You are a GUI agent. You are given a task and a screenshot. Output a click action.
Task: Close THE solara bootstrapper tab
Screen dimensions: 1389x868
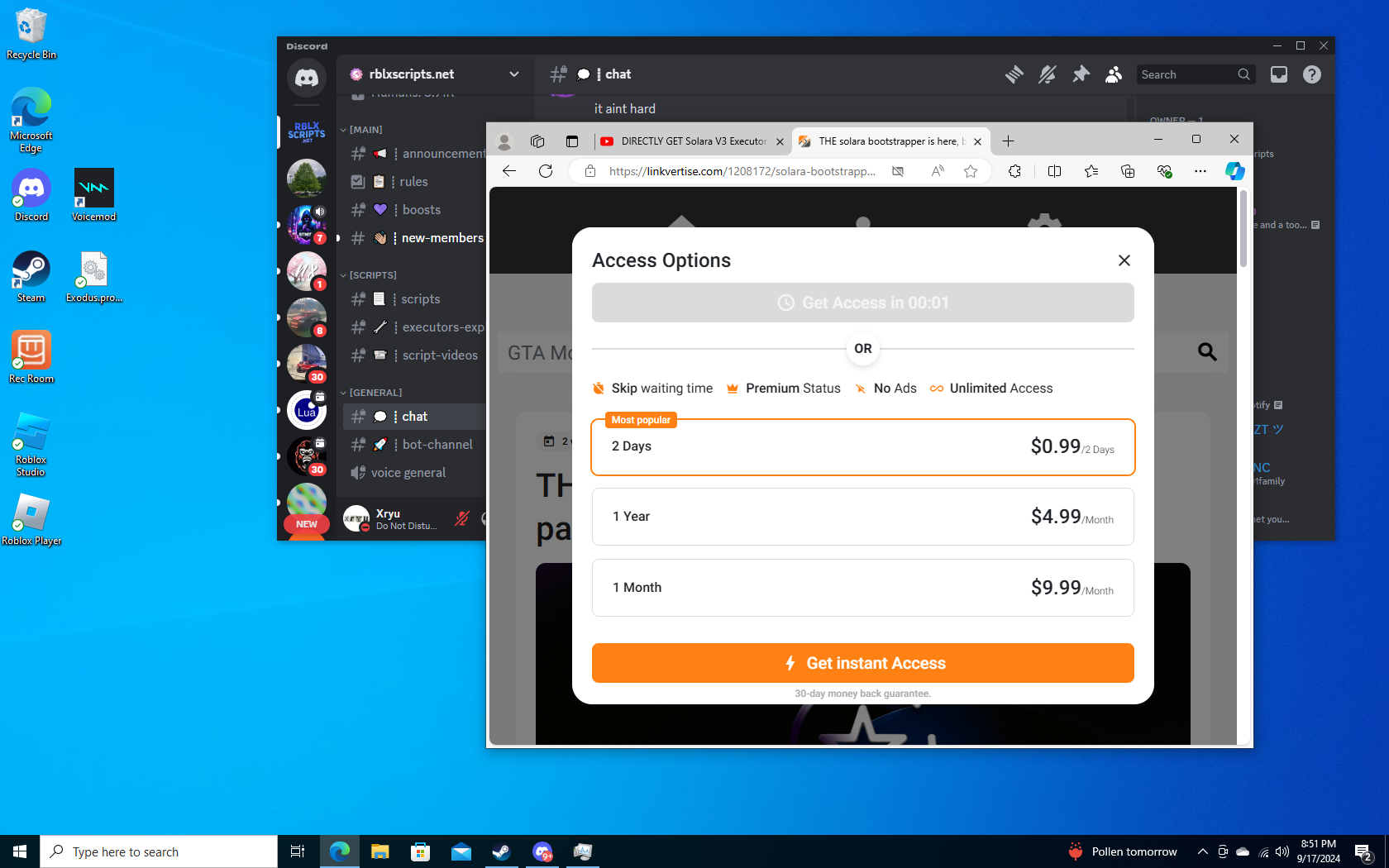978,141
